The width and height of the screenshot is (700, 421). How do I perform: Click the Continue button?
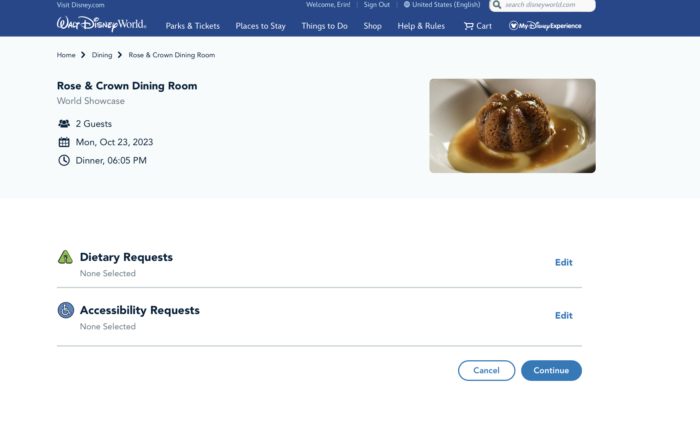(x=551, y=371)
